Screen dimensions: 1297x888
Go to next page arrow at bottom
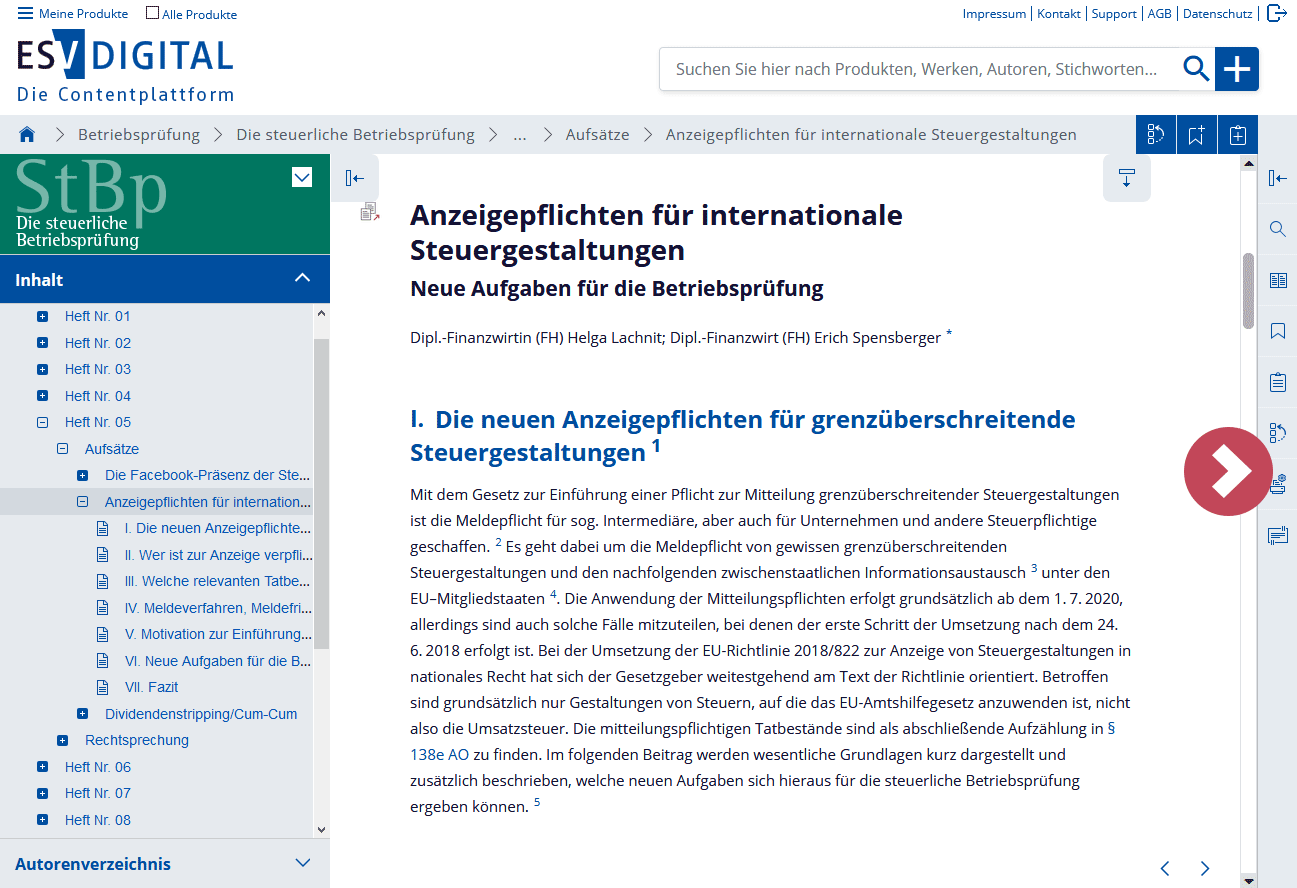[1205, 868]
